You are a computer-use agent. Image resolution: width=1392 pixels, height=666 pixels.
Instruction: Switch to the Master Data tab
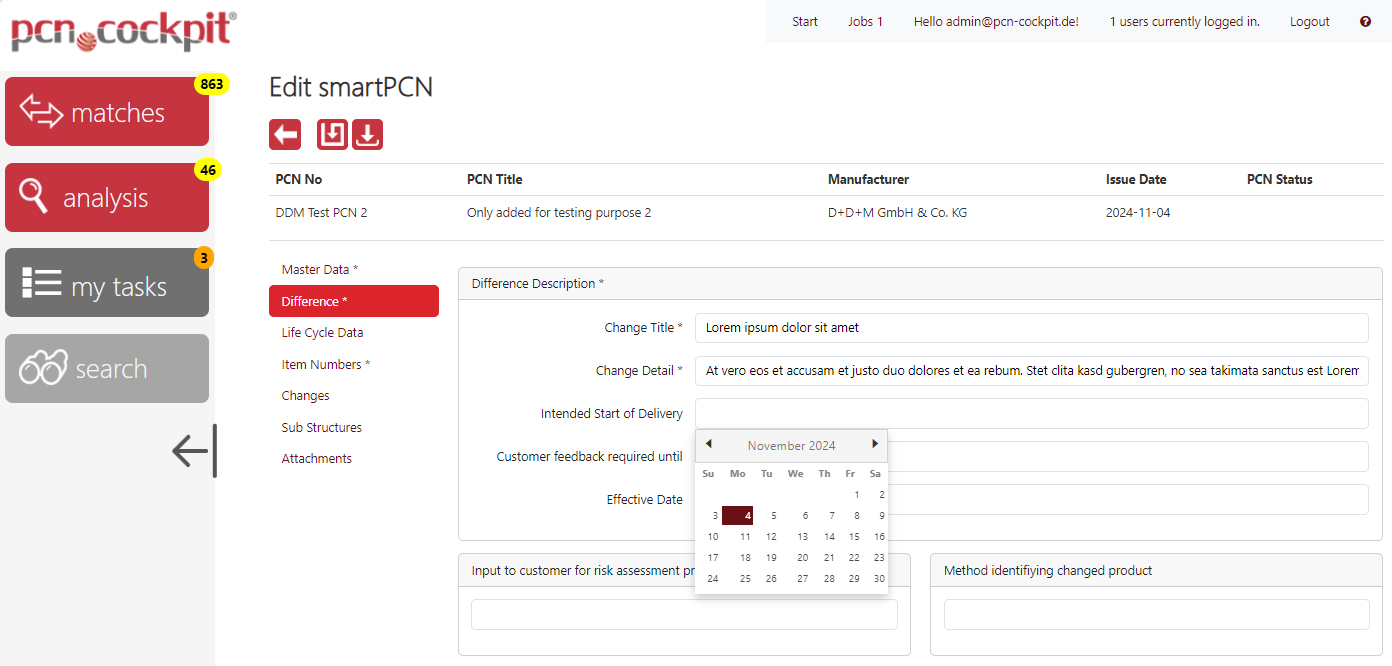click(316, 269)
